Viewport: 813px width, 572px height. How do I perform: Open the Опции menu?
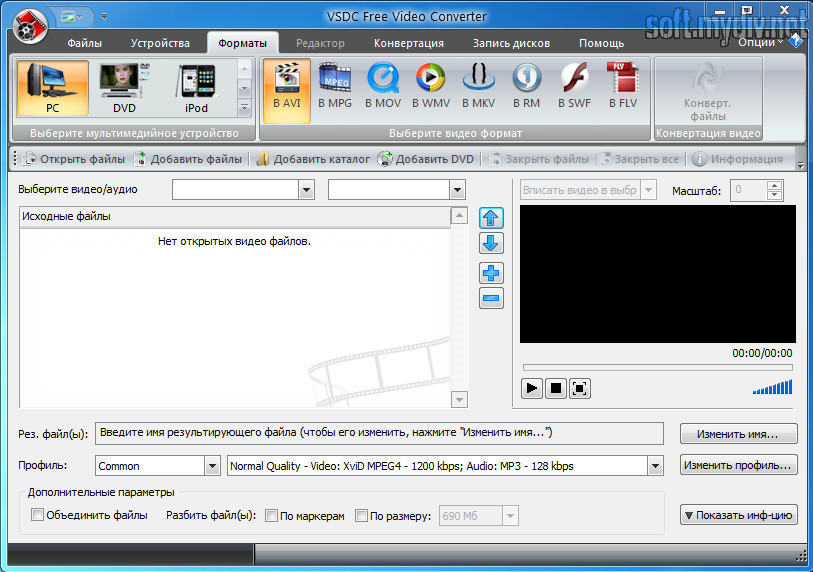click(x=760, y=42)
